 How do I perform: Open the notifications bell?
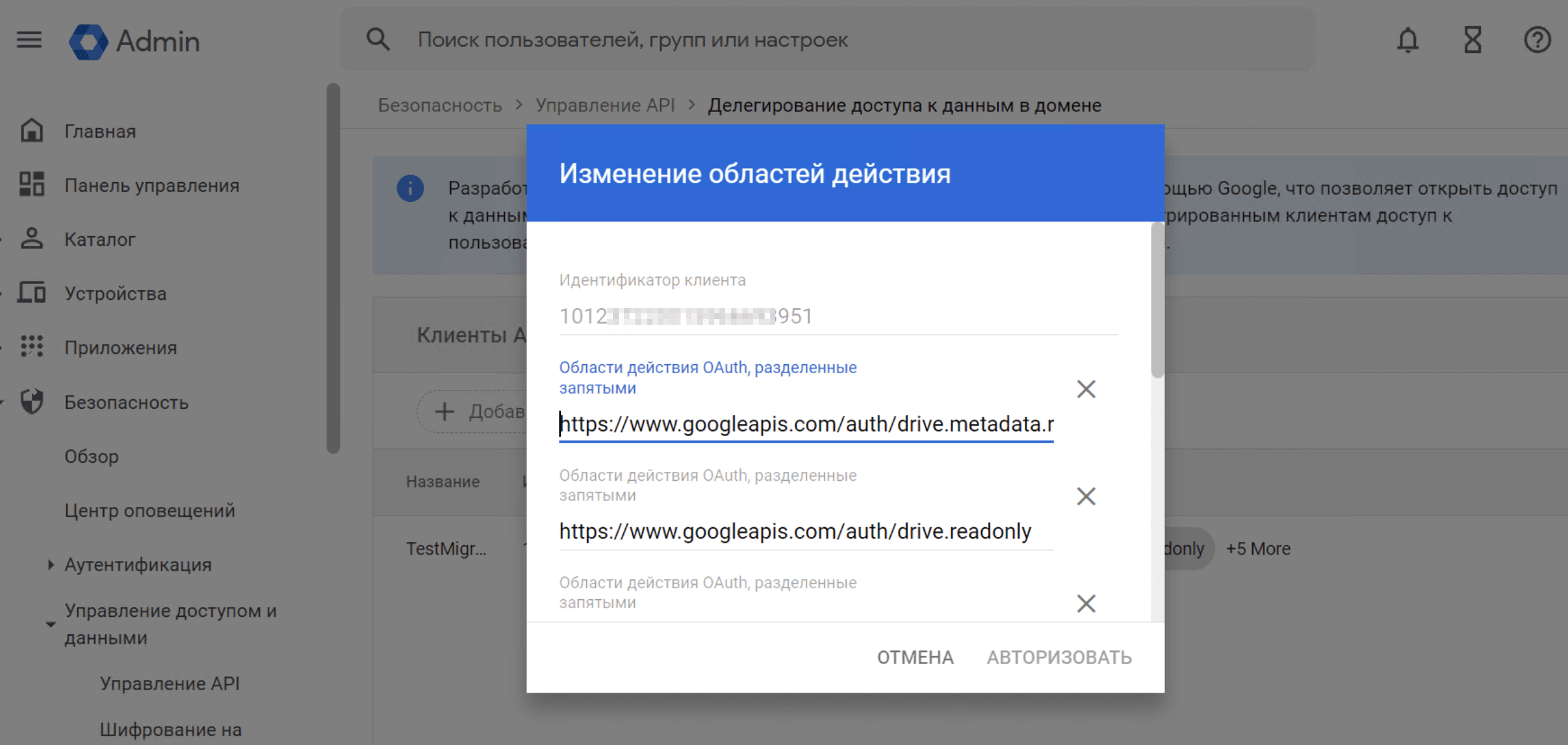[x=1408, y=40]
